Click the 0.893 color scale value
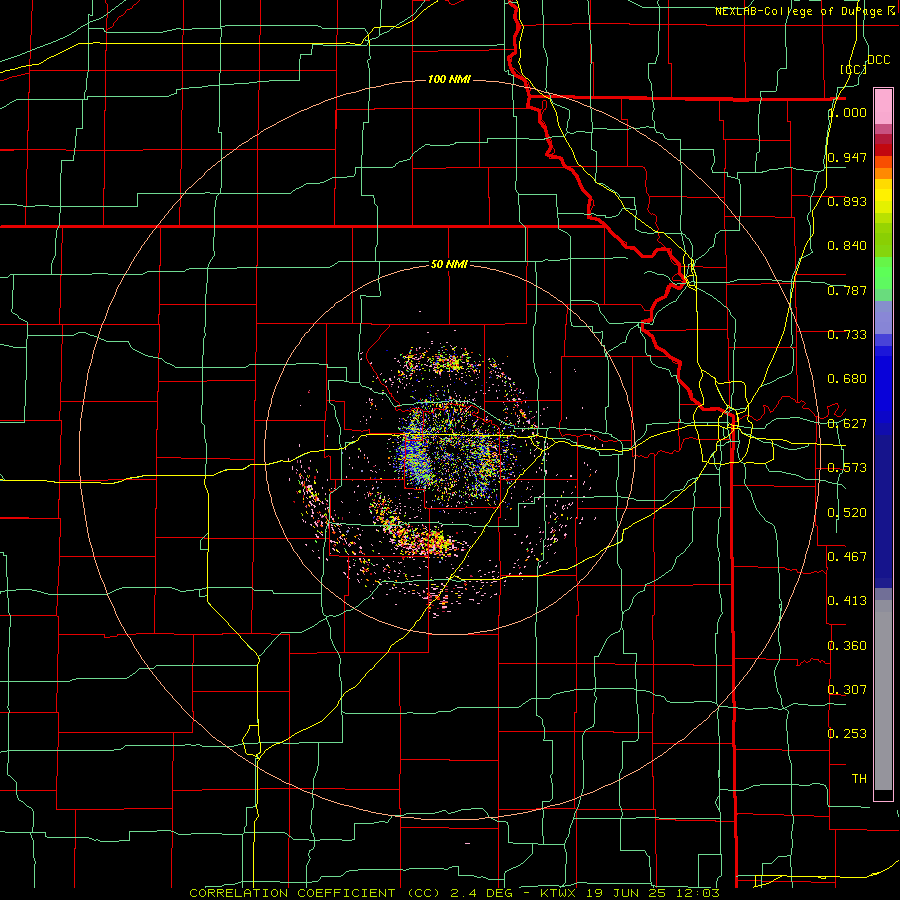The height and width of the screenshot is (900, 900). 847,201
